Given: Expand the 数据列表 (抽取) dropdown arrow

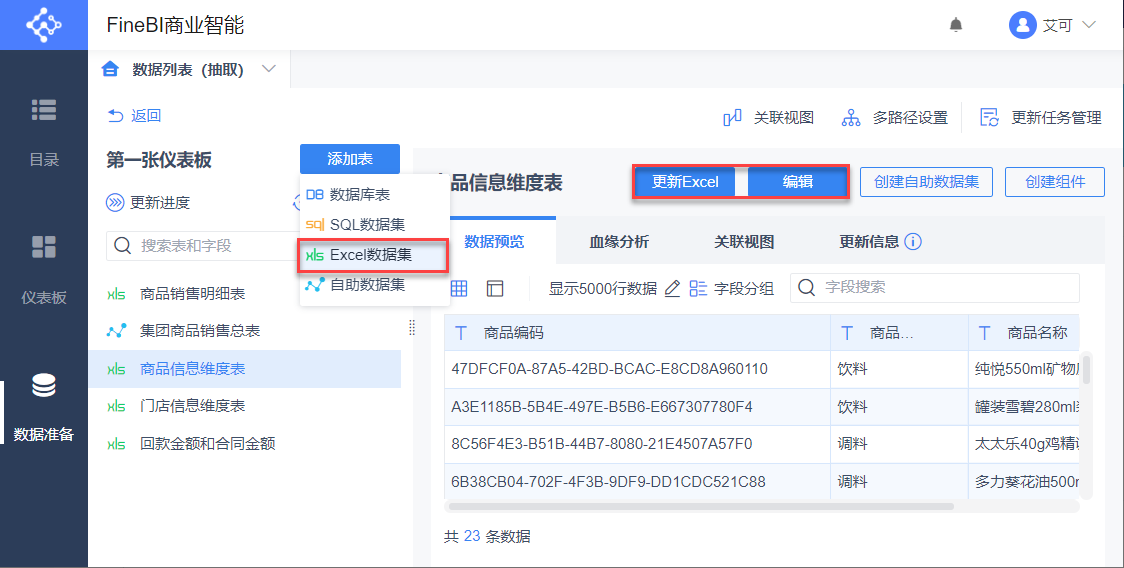Looking at the screenshot, I should pos(269,69).
